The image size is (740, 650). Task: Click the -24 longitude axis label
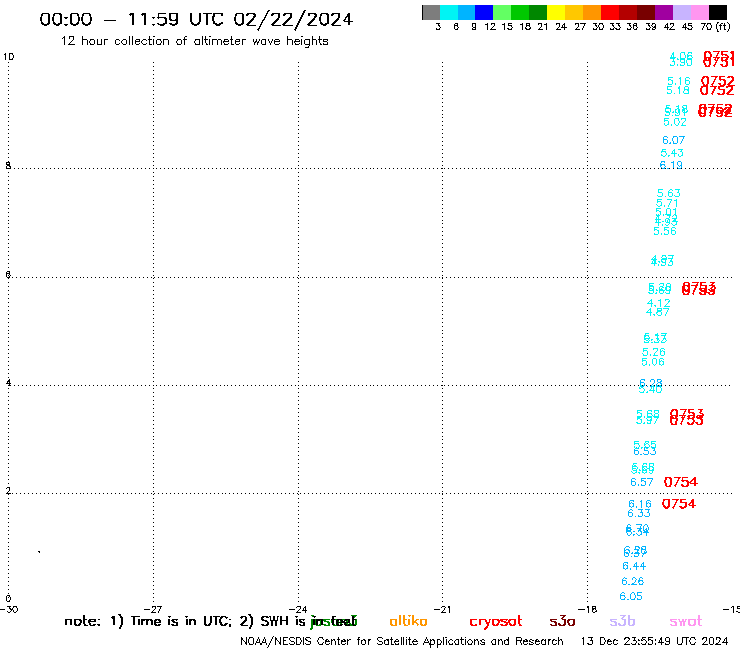click(x=298, y=609)
